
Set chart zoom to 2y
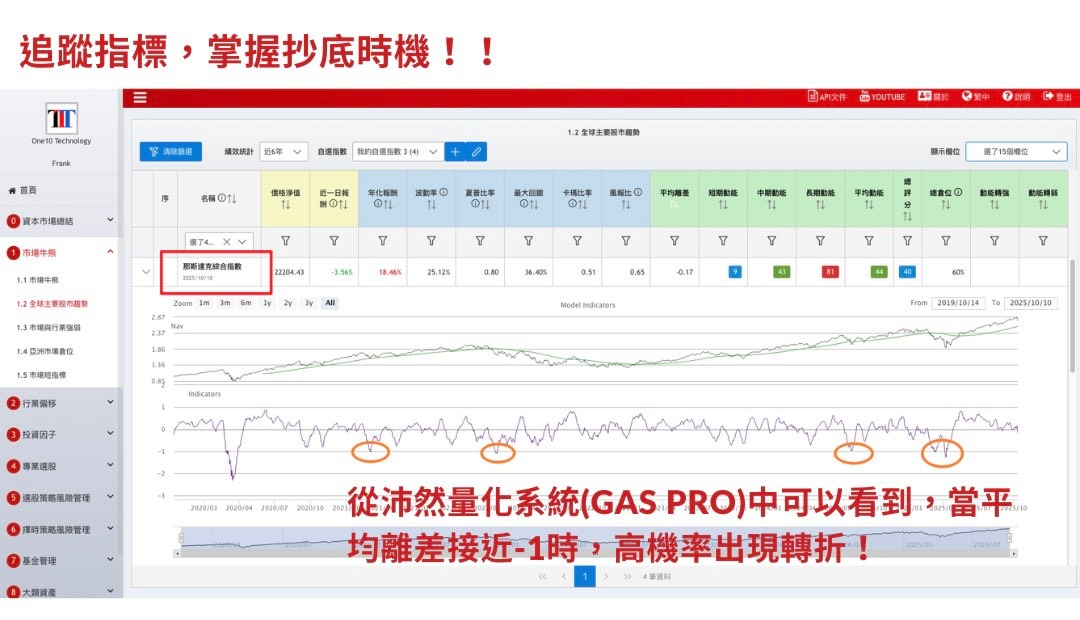coord(288,303)
